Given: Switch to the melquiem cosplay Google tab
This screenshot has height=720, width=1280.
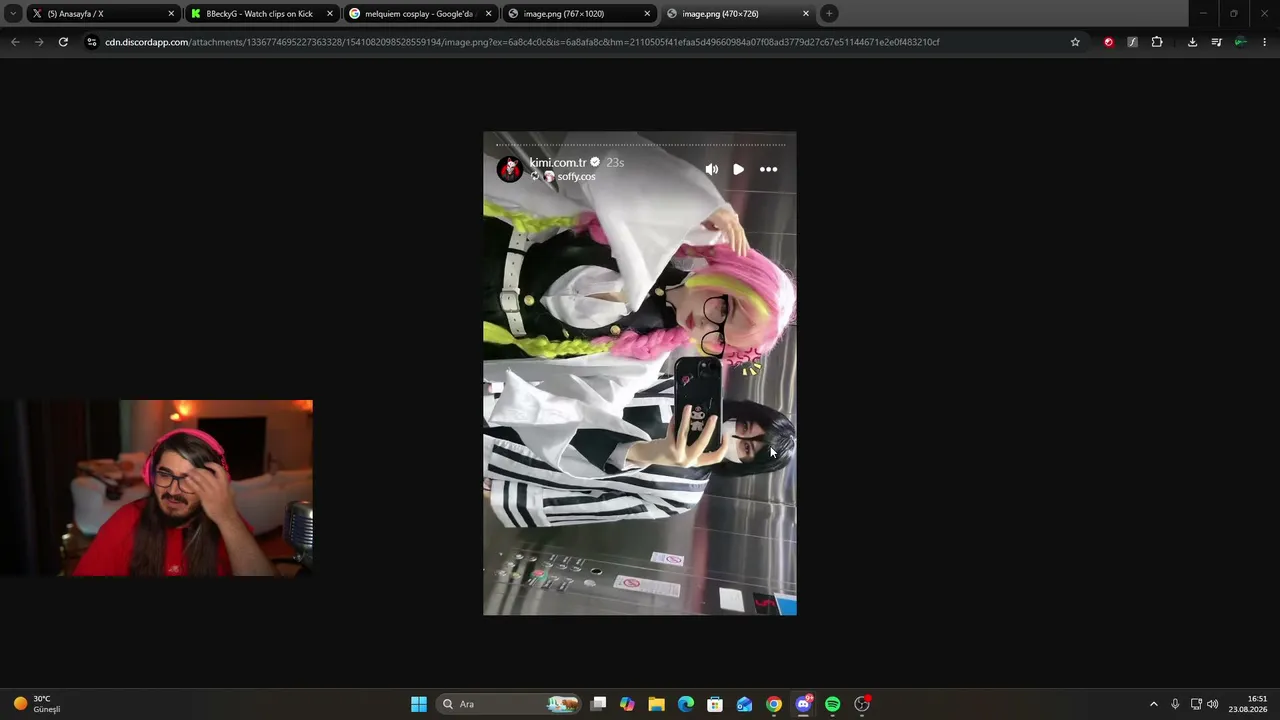Looking at the screenshot, I should click(421, 14).
